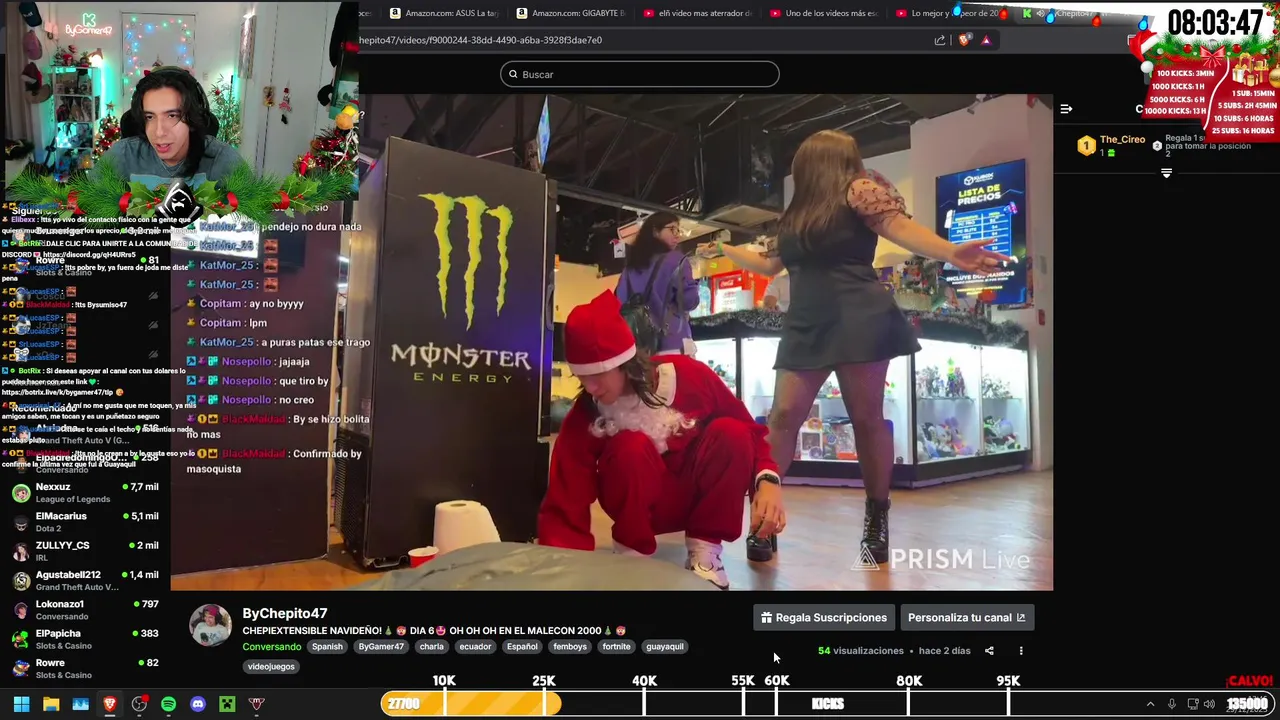Open ZULLYY_CS channel in sidebar

coord(85,551)
